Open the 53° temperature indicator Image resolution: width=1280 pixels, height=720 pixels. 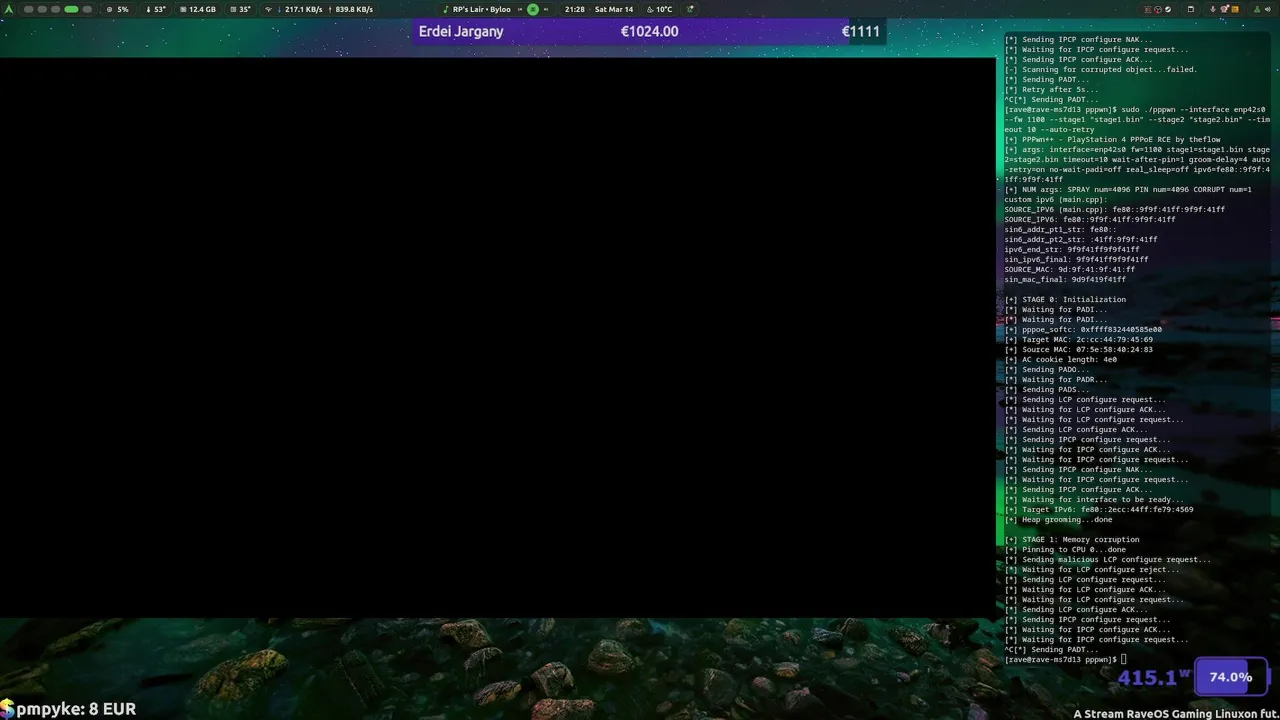(x=156, y=9)
